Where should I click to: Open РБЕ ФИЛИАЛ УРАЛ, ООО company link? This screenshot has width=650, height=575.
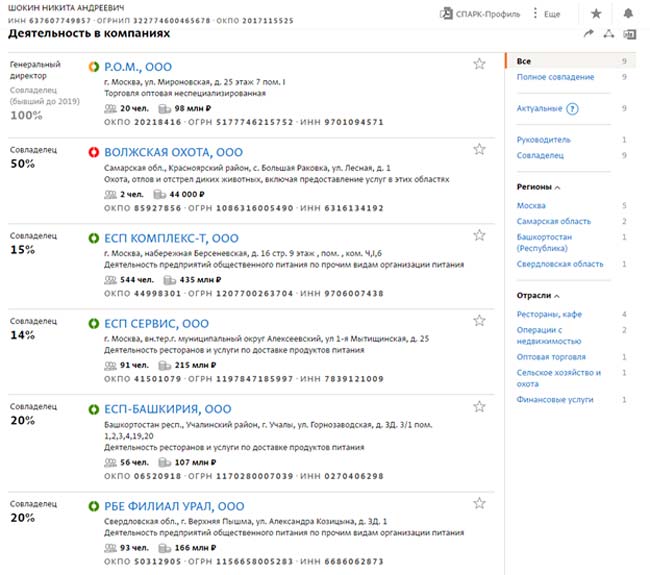point(174,506)
